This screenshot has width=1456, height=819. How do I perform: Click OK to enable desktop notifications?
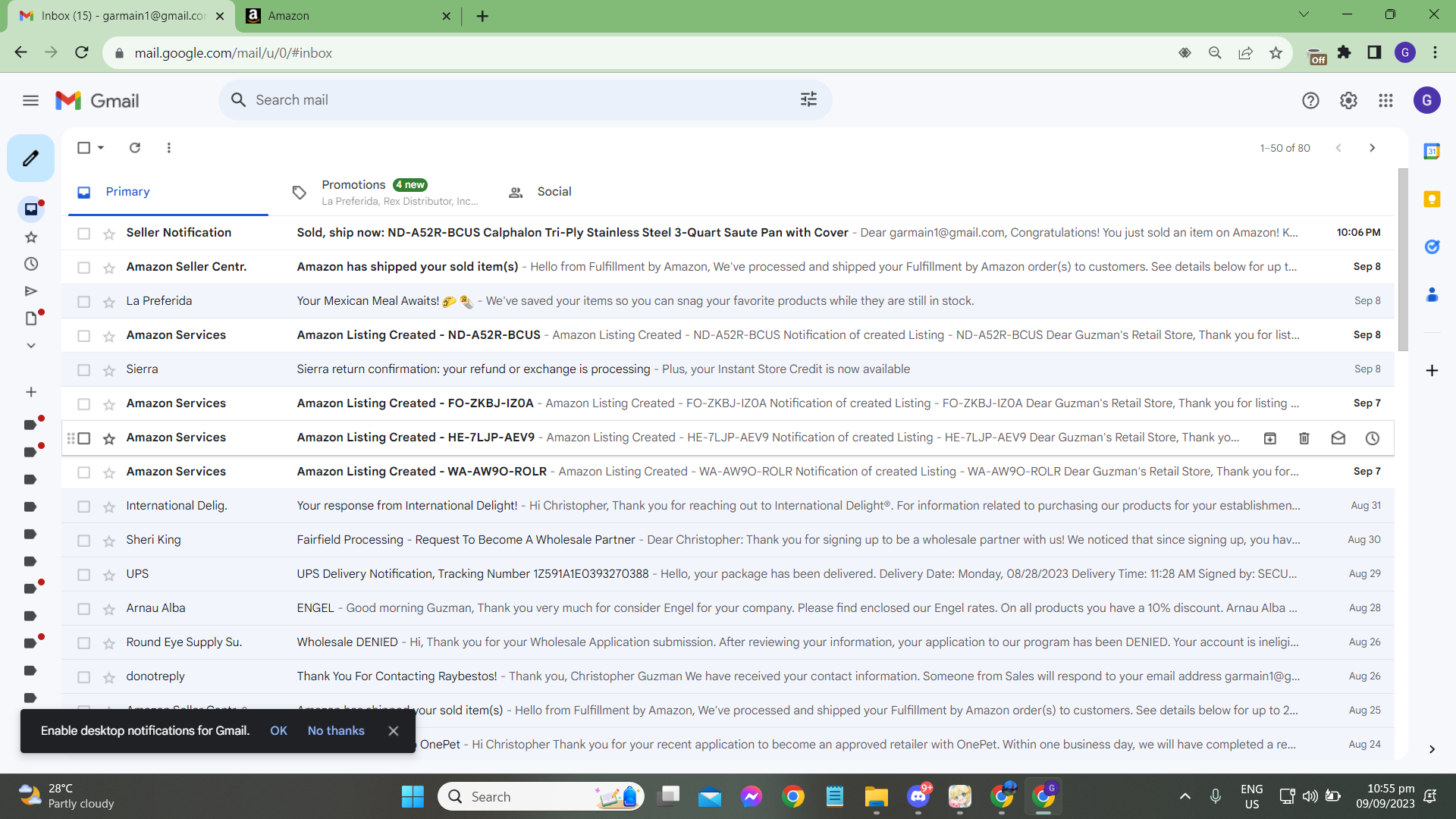(x=278, y=730)
